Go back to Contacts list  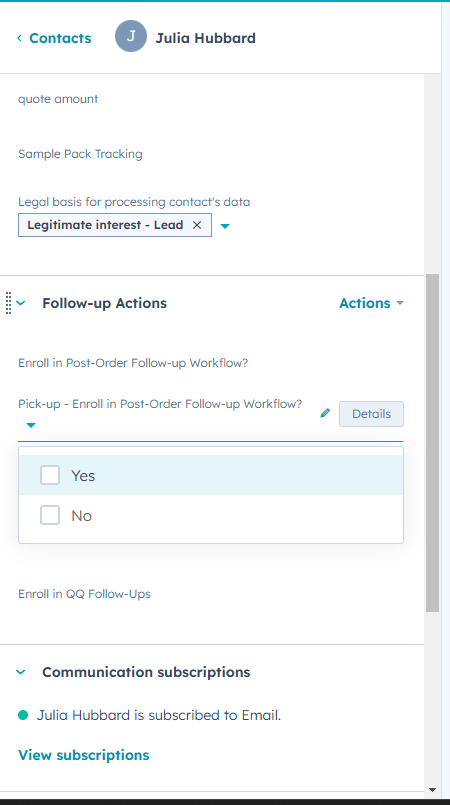click(x=60, y=38)
